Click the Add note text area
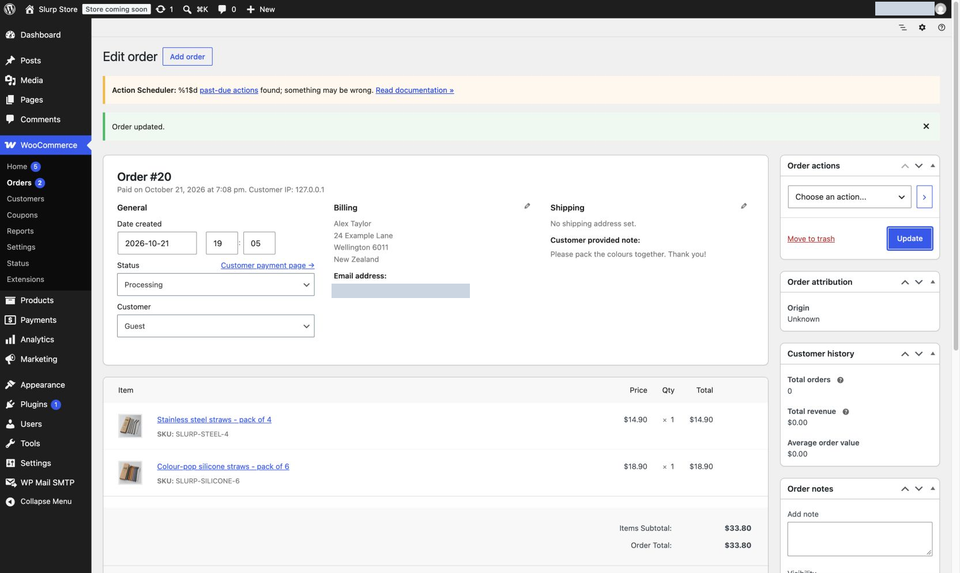 point(860,539)
